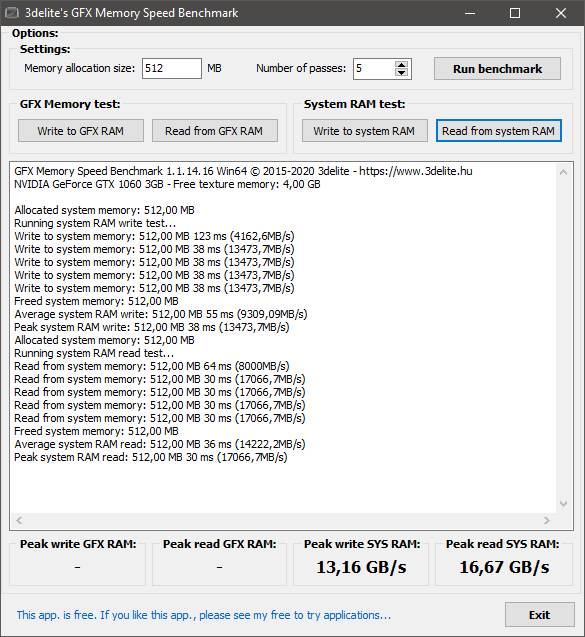Start the Write to GFX RAM test
Screen dimensions: 585x637
pos(81,131)
